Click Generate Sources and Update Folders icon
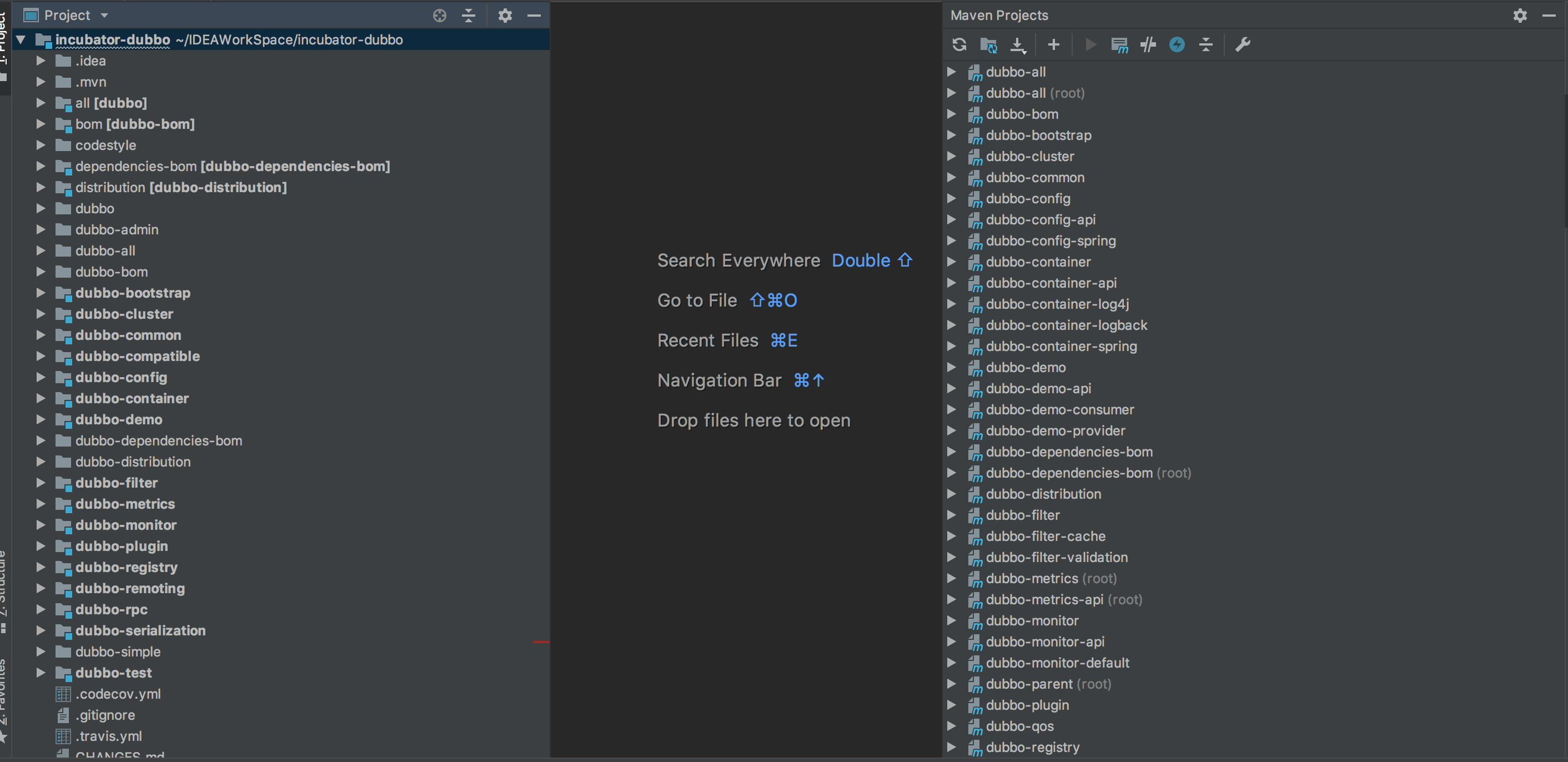This screenshot has width=1568, height=762. [x=988, y=44]
